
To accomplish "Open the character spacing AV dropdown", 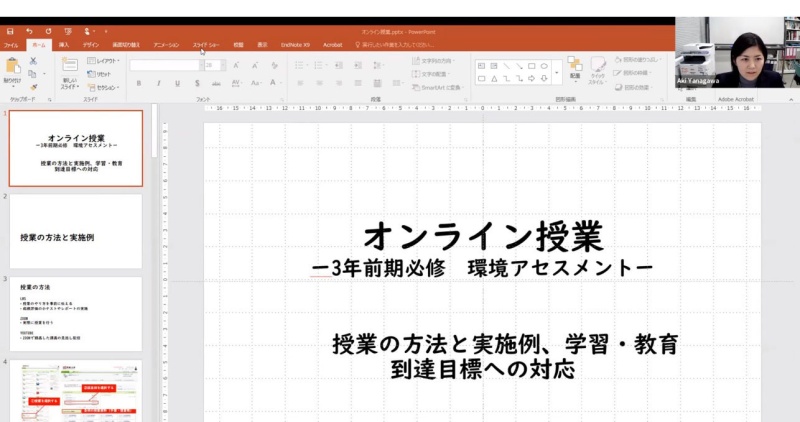I will point(236,83).
